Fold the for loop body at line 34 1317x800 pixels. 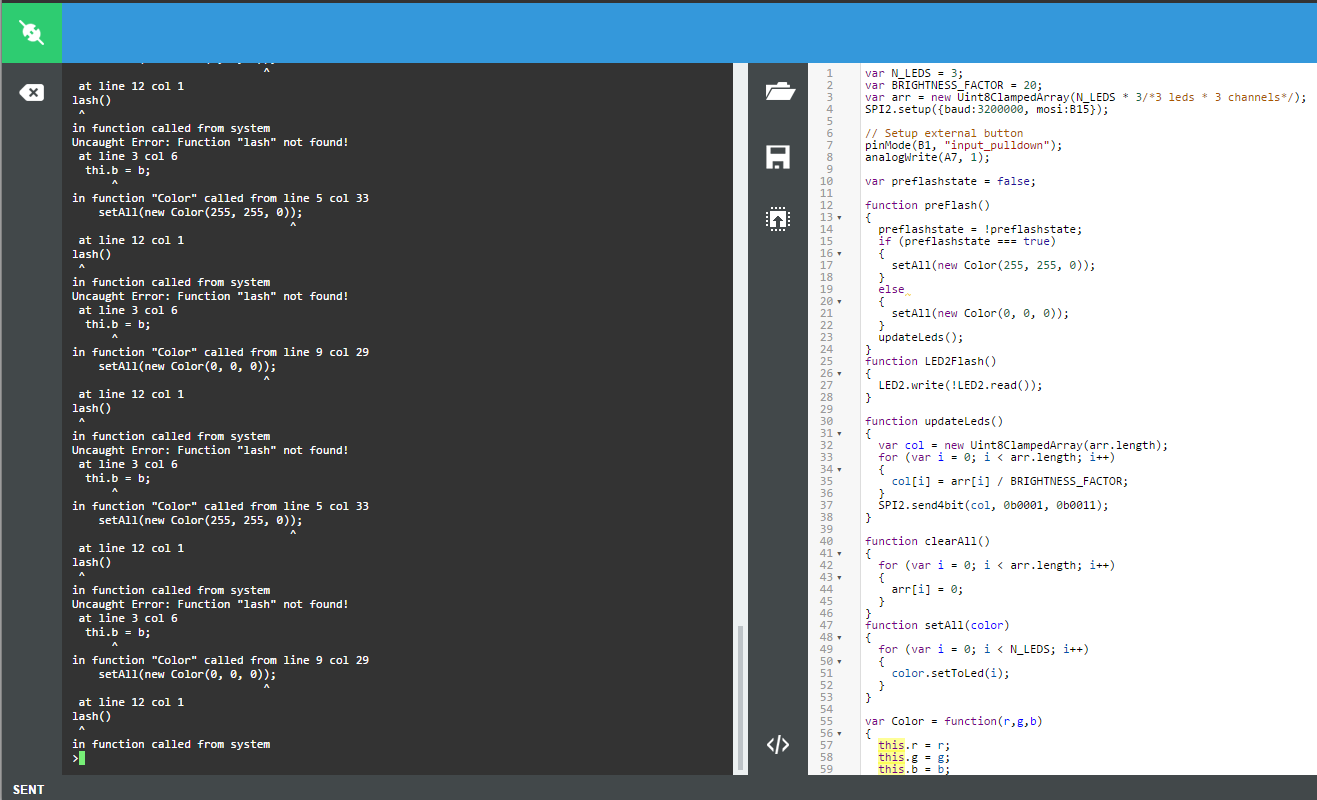tap(839, 469)
